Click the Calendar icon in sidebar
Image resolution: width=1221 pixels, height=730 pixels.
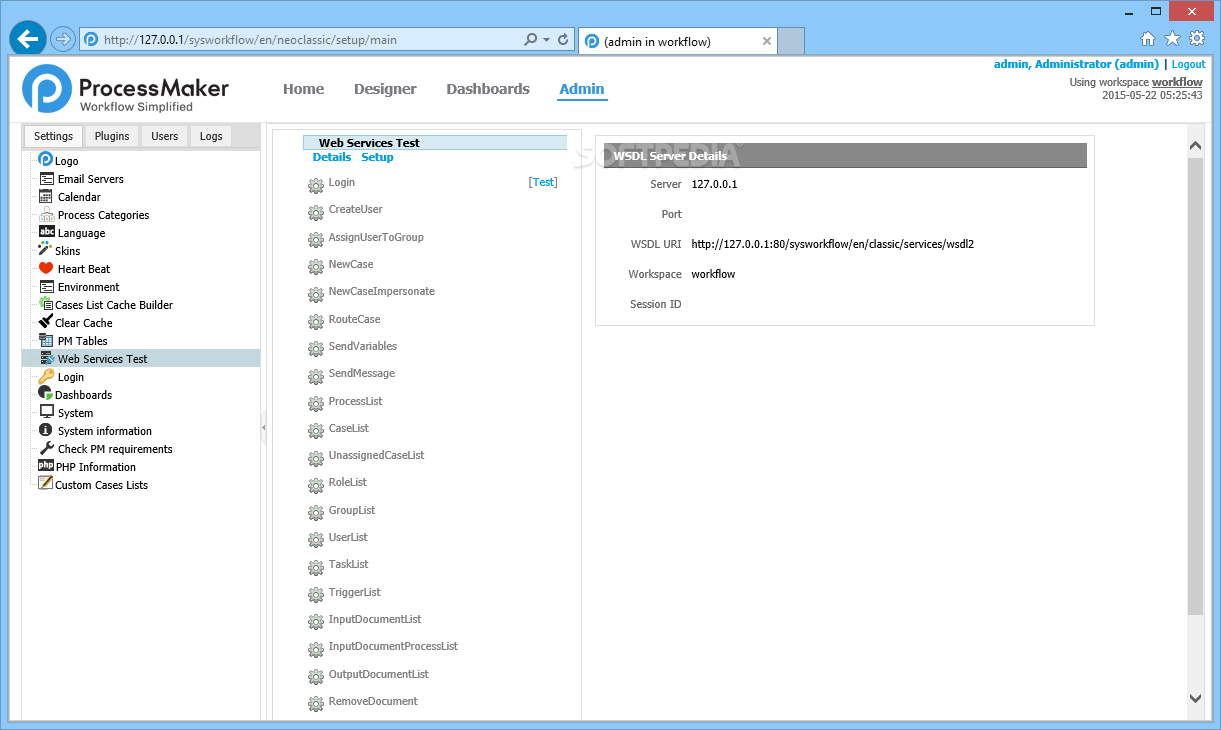[x=47, y=196]
